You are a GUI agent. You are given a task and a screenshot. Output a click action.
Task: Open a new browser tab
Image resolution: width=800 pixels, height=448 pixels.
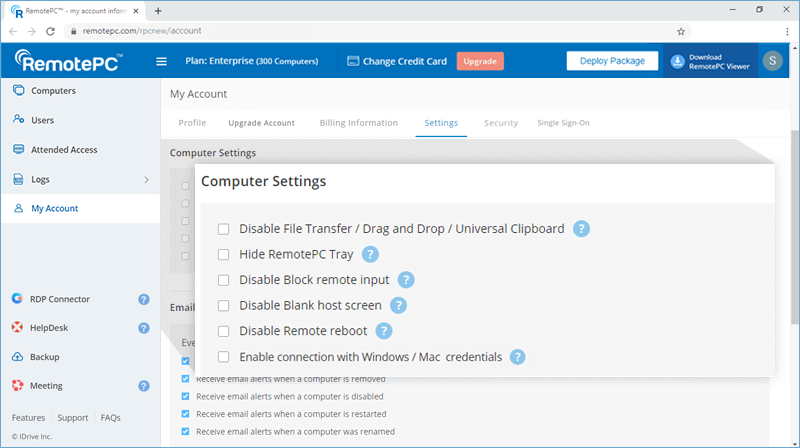pyautogui.click(x=158, y=11)
